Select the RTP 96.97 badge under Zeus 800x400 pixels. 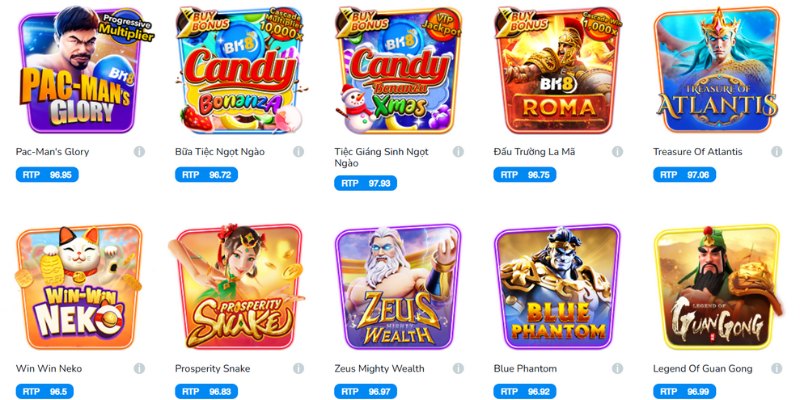[365, 391]
